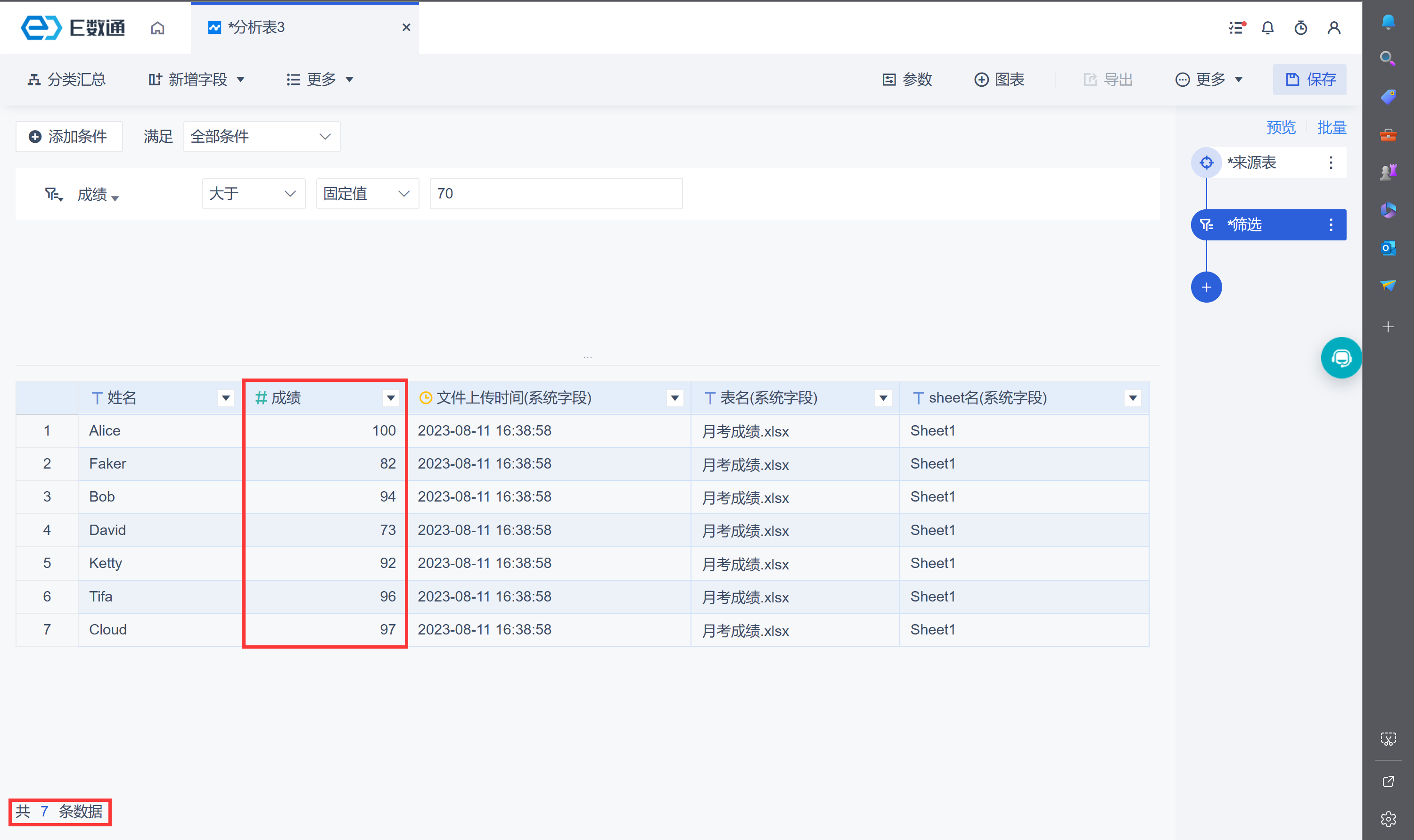Image resolution: width=1414 pixels, height=840 pixels.
Task: Open options menu for 筛选 step
Action: click(x=1330, y=225)
